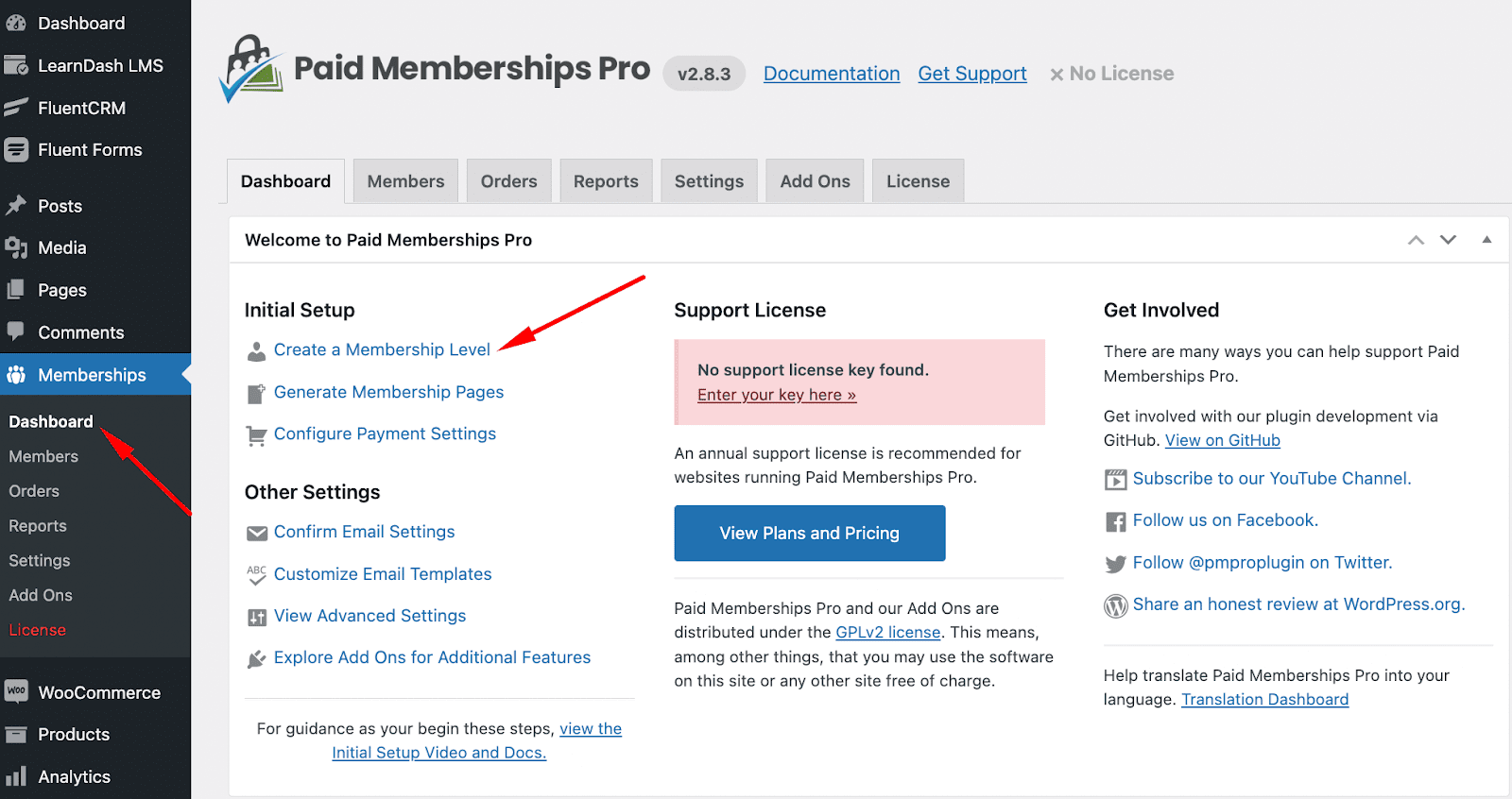Click the cart icon beside Configure Payment Settings

(x=256, y=435)
